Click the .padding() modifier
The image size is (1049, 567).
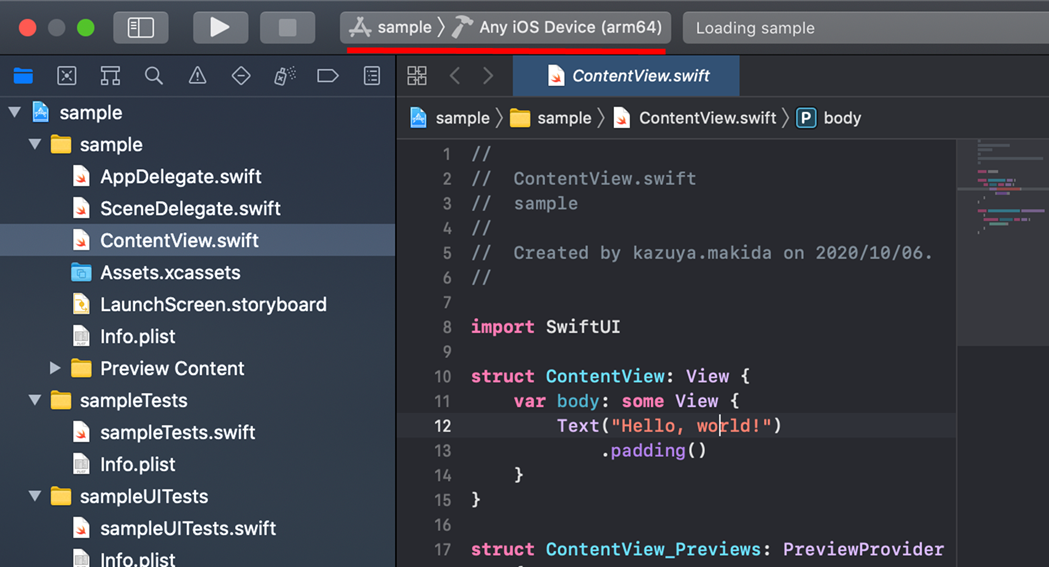[x=654, y=451]
